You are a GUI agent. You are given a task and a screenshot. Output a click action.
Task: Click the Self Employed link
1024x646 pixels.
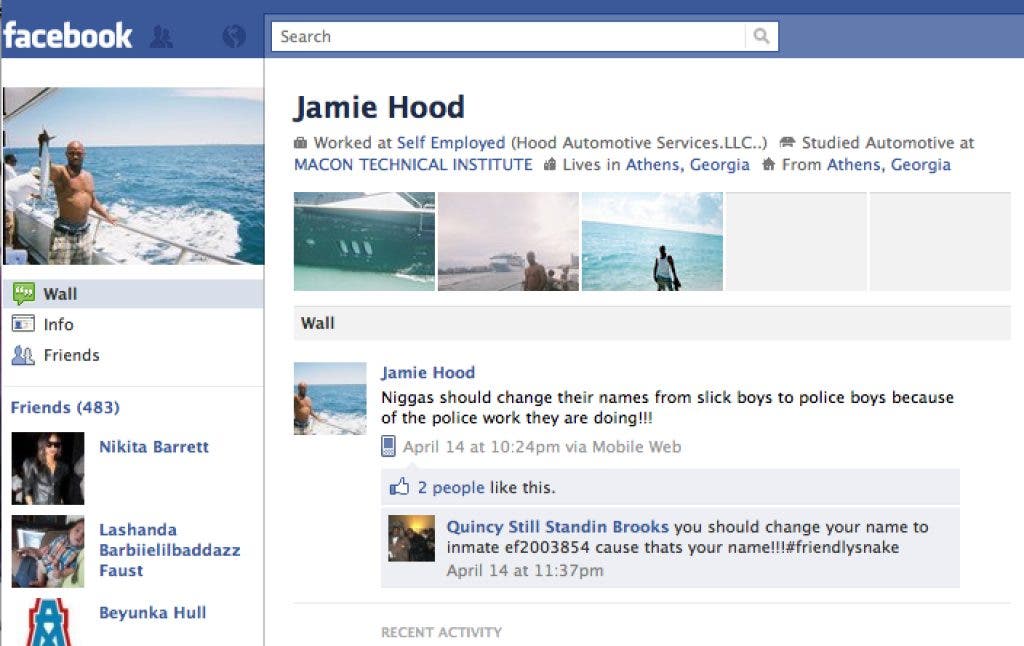[451, 143]
